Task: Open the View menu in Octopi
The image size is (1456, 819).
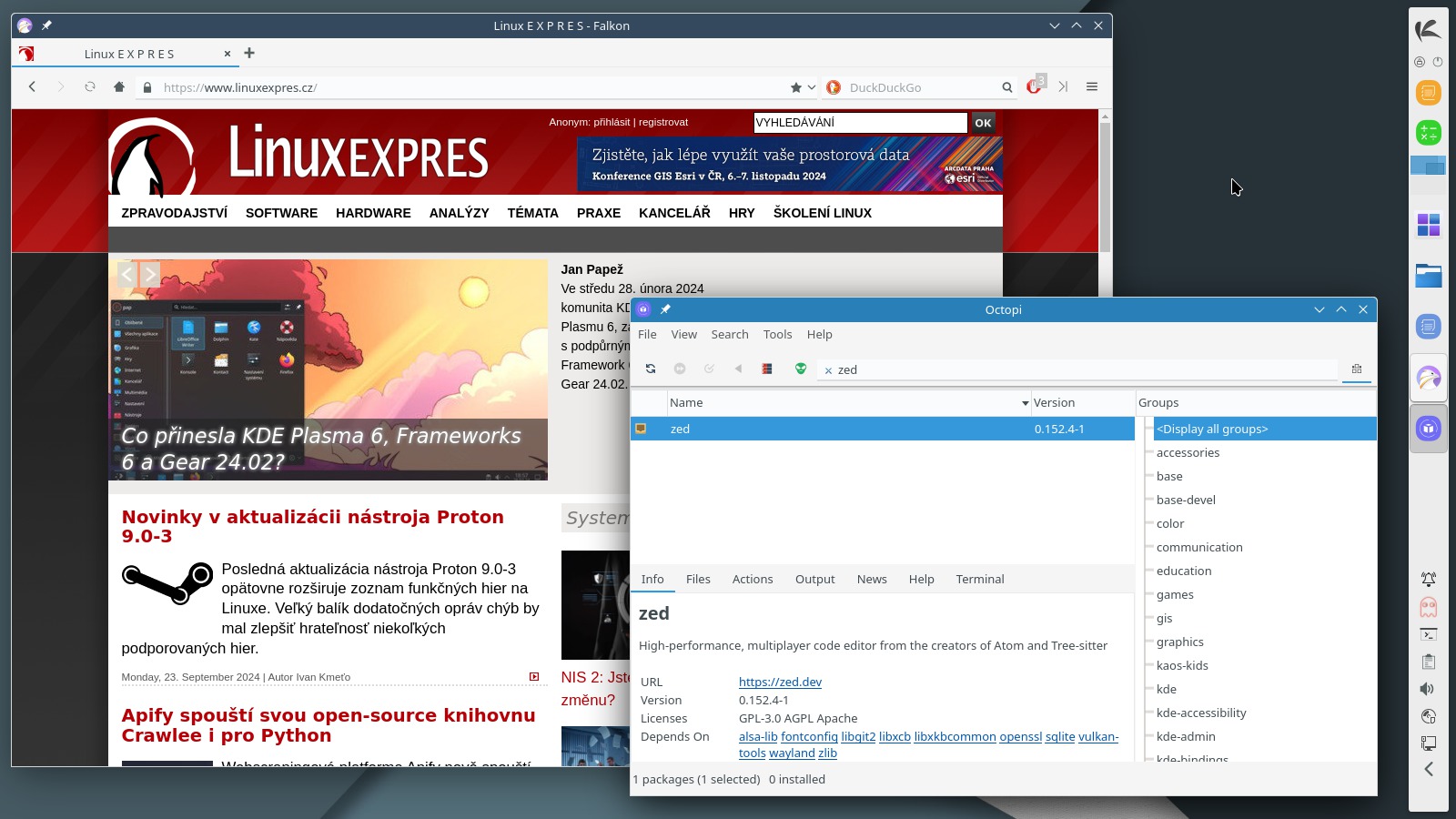Action: click(x=684, y=334)
